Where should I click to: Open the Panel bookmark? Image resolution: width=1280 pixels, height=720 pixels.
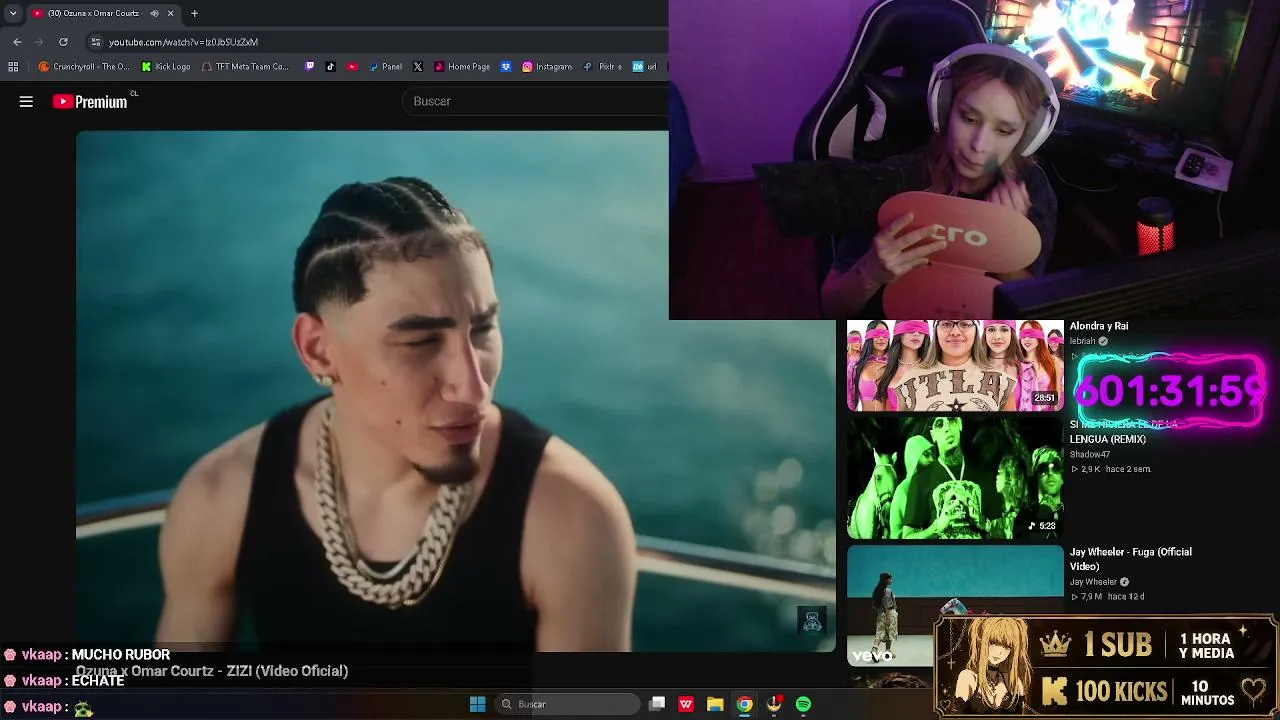point(385,67)
